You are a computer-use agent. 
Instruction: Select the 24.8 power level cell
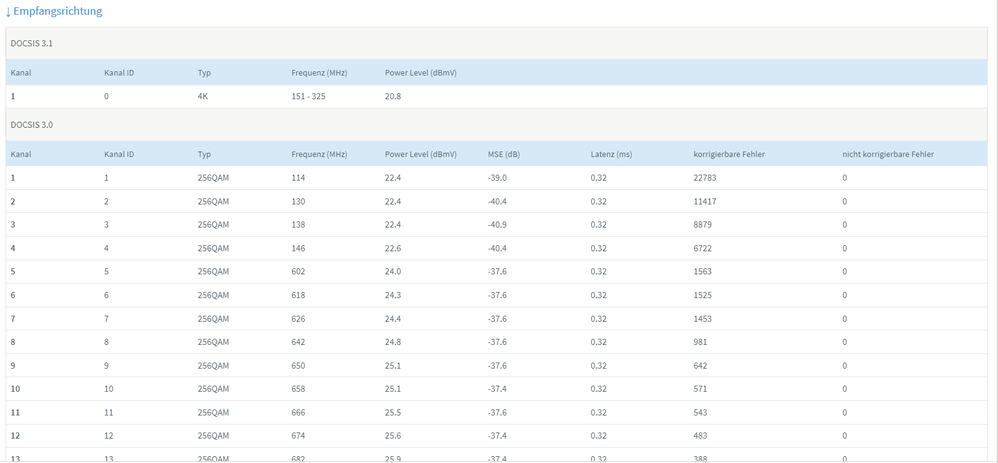pyautogui.click(x=393, y=342)
